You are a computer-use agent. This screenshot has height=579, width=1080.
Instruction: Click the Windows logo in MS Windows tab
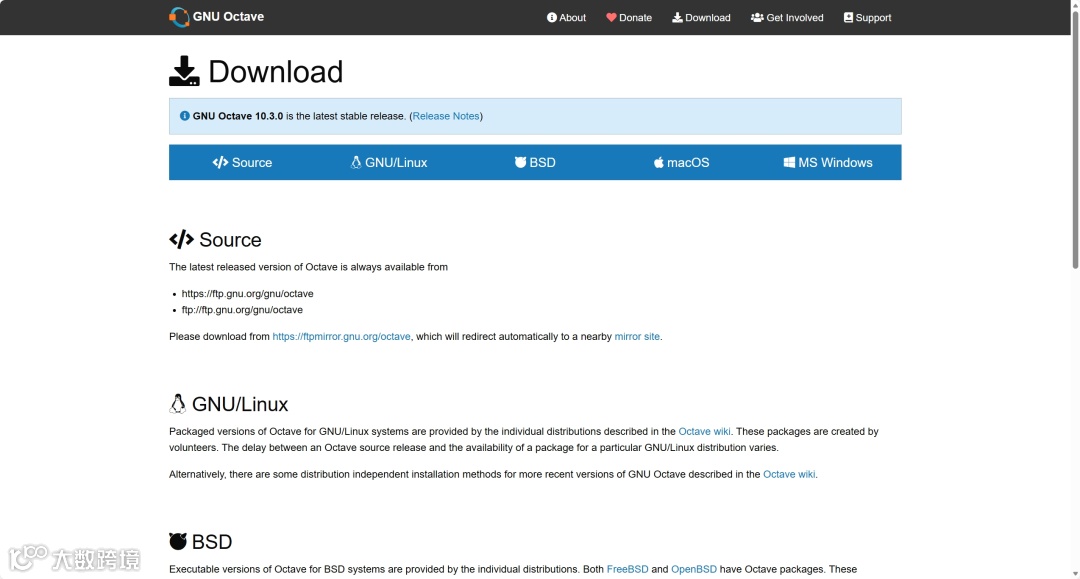tap(789, 162)
